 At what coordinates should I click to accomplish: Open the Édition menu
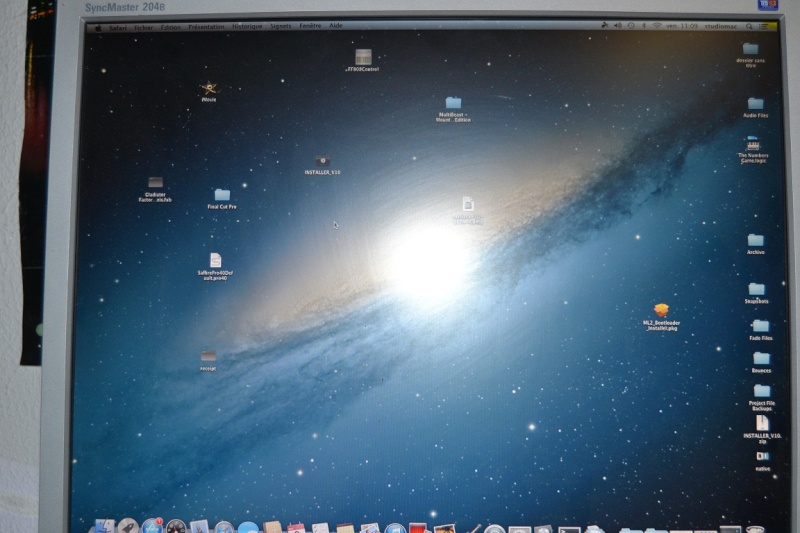pyautogui.click(x=170, y=27)
